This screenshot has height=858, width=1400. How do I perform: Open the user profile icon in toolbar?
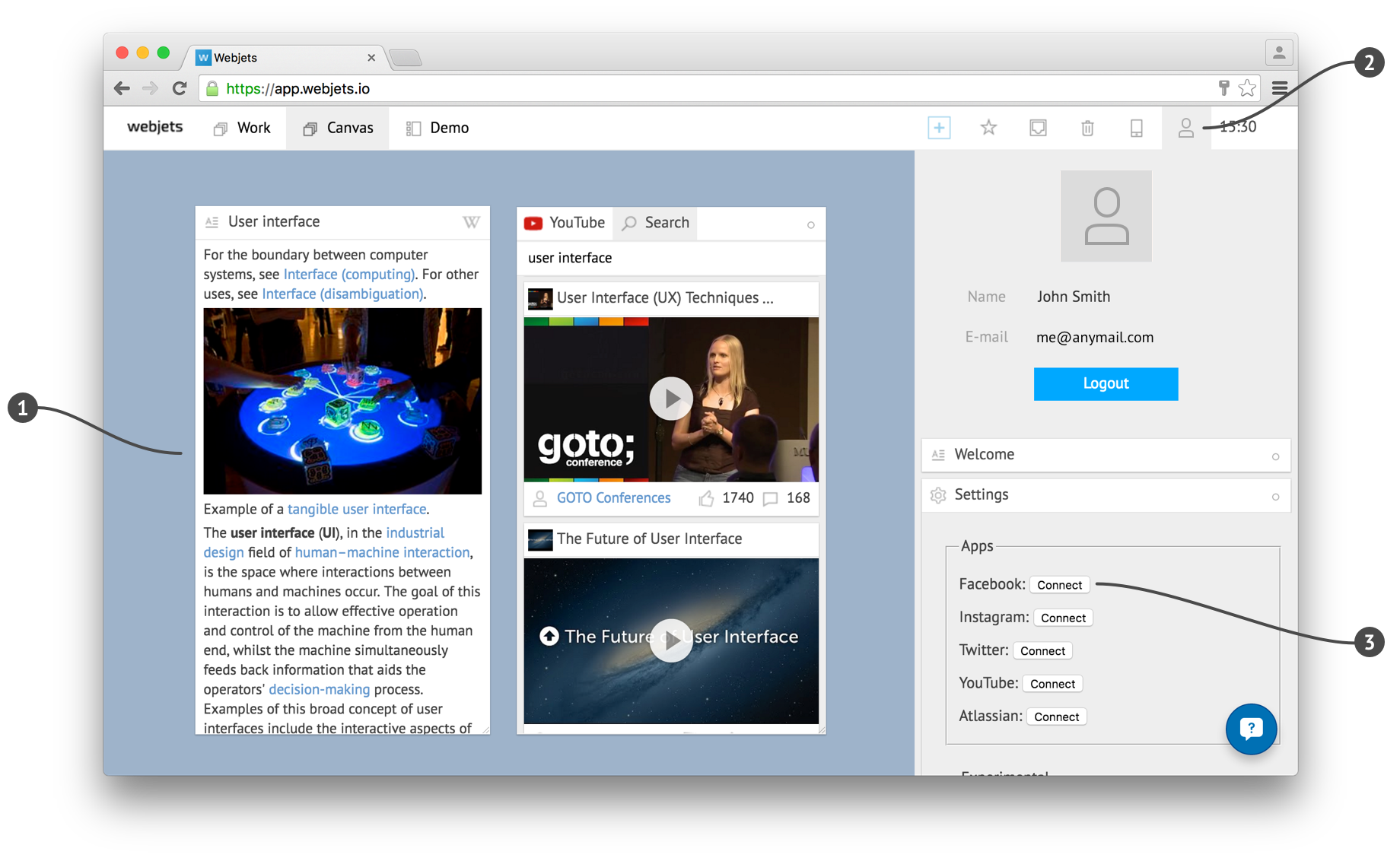1185,128
